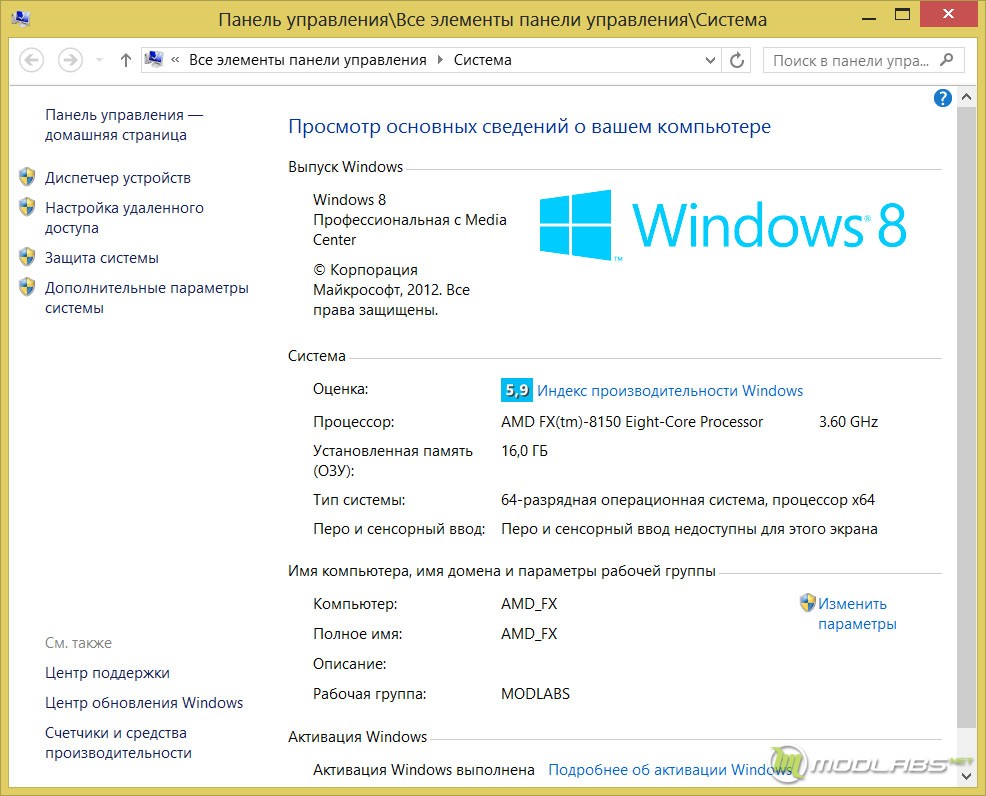Click the vertical scrollbar thumb

click(967, 418)
